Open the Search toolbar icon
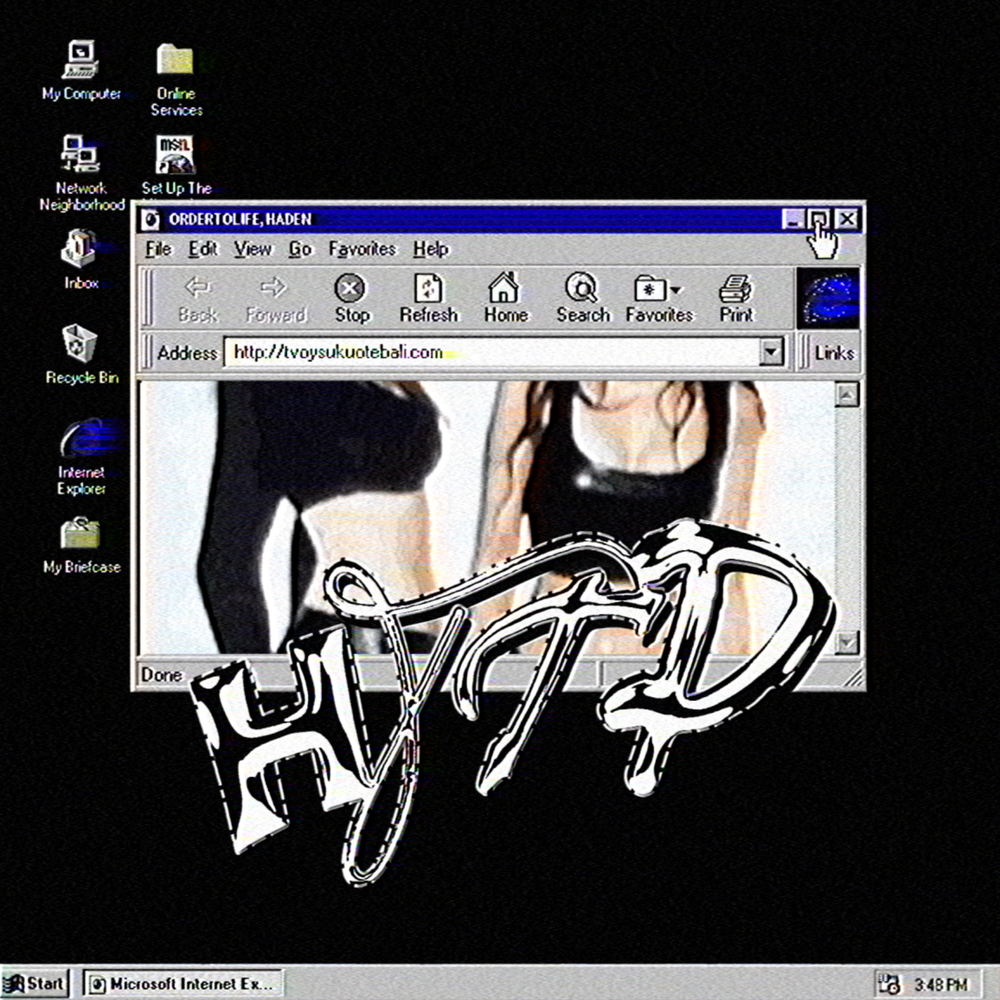The height and width of the screenshot is (1000, 1000). click(x=581, y=290)
